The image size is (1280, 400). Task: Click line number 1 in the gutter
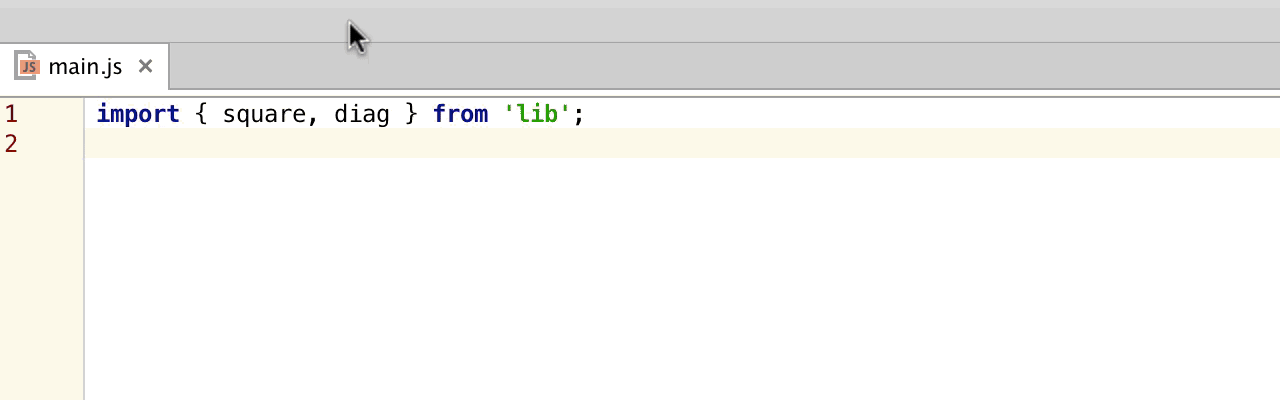[x=11, y=114]
